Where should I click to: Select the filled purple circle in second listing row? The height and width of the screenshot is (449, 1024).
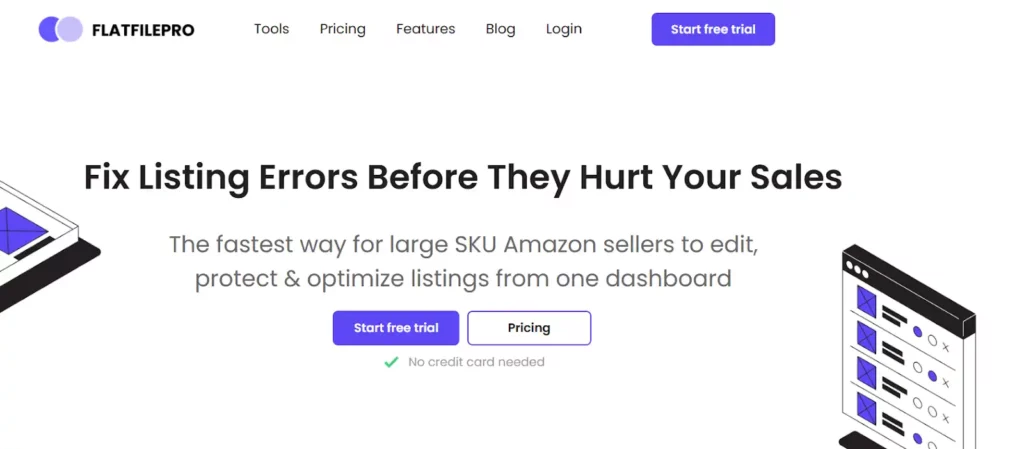(932, 376)
